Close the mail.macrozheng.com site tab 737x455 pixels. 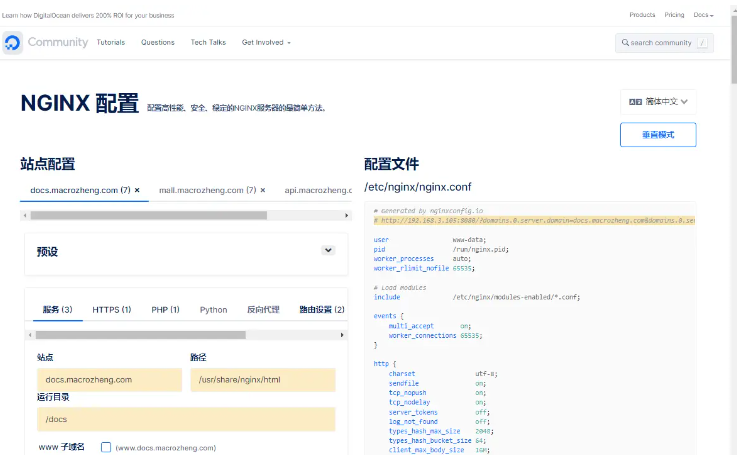pos(263,190)
